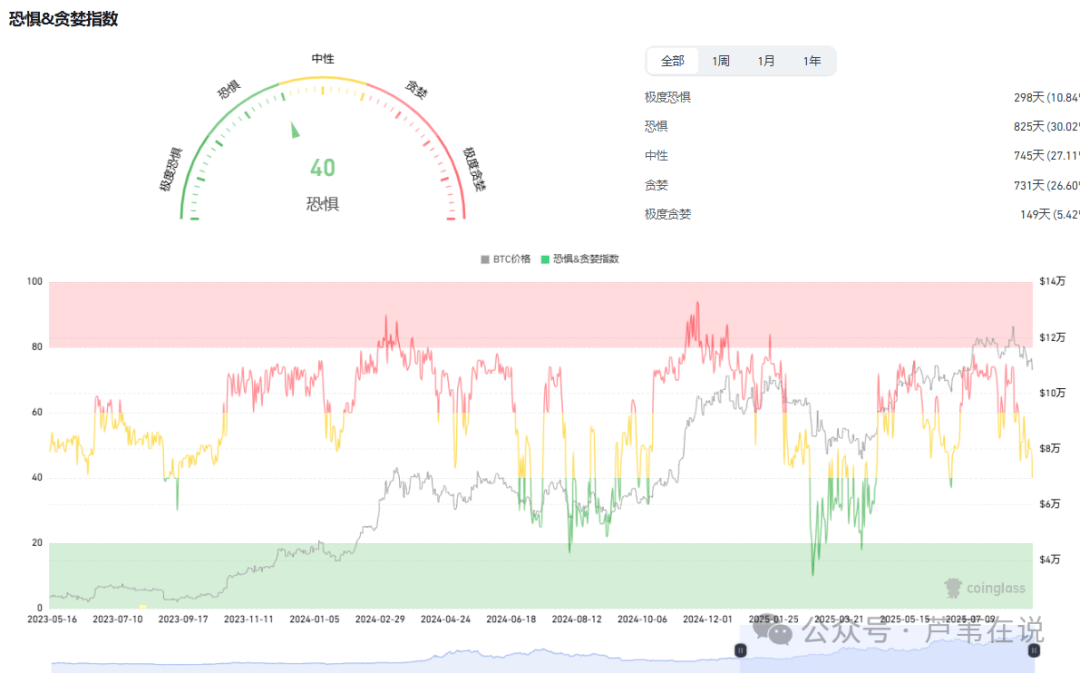Viewport: 1080px width, 673px height.
Task: Click the 2024-02-29 x-axis date label
Action: pos(379,619)
